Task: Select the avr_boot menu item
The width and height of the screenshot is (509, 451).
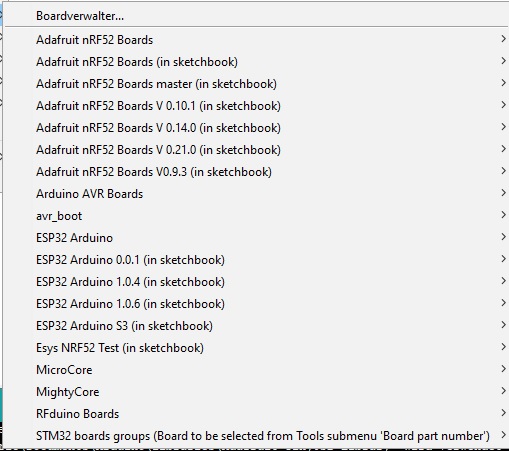Action: point(256,216)
